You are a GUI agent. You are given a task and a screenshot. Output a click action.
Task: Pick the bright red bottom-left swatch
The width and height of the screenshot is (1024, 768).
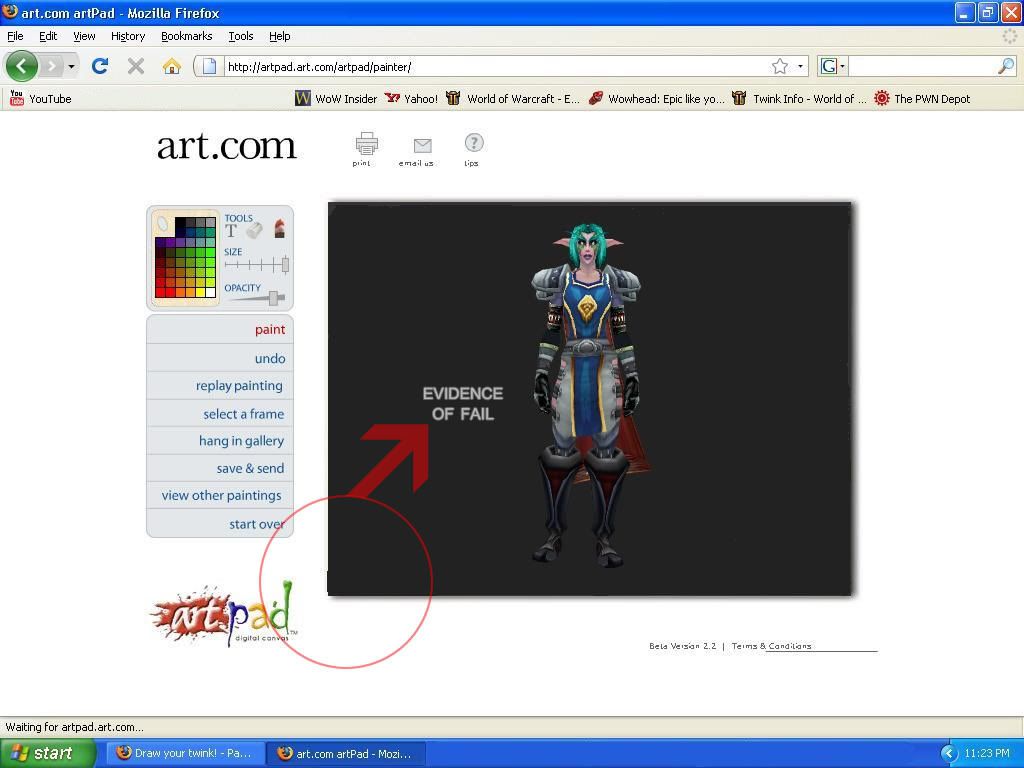coord(160,293)
